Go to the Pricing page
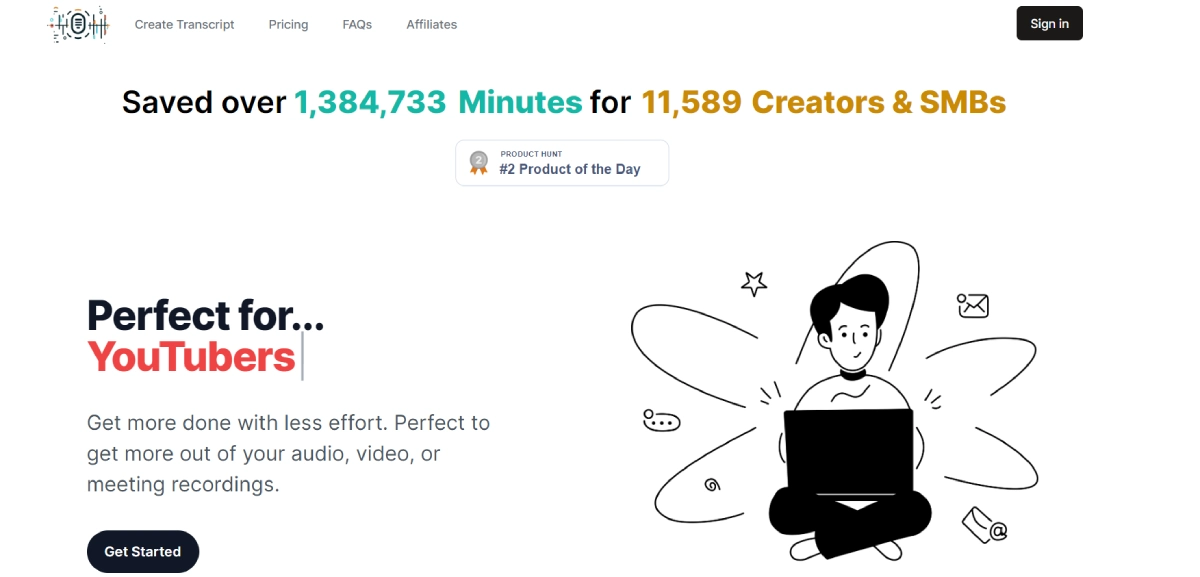This screenshot has height=577, width=1200. 288,24
